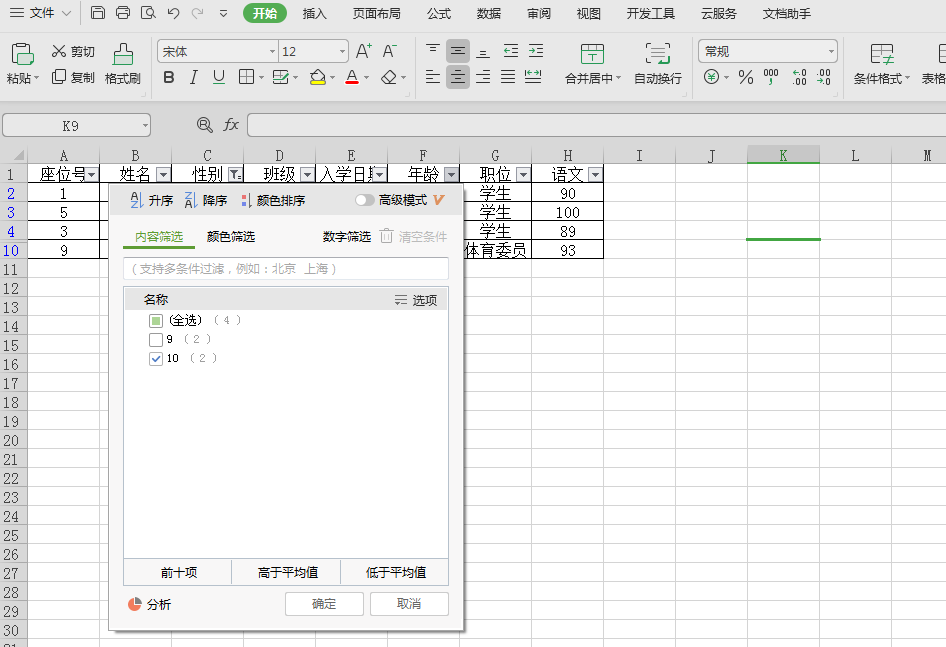Click the 确定 button in filter panel
This screenshot has height=647, width=946.
click(x=324, y=604)
